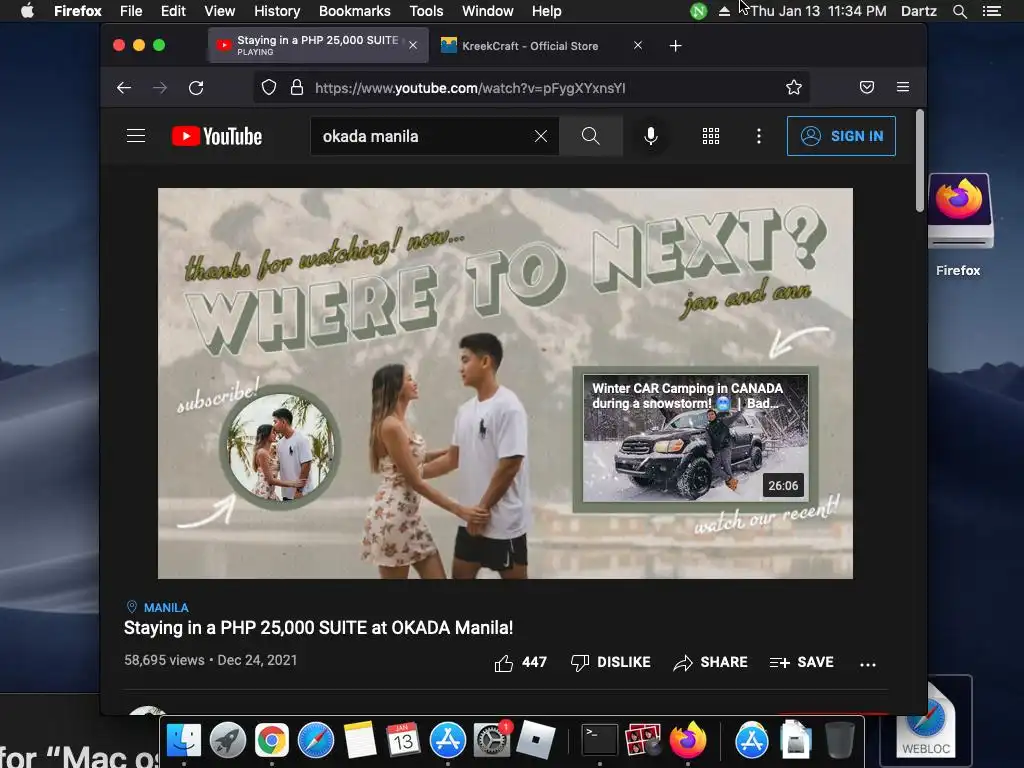Click circular subscribe channel avatar on end screen
This screenshot has height=768, width=1024.
pyautogui.click(x=280, y=447)
